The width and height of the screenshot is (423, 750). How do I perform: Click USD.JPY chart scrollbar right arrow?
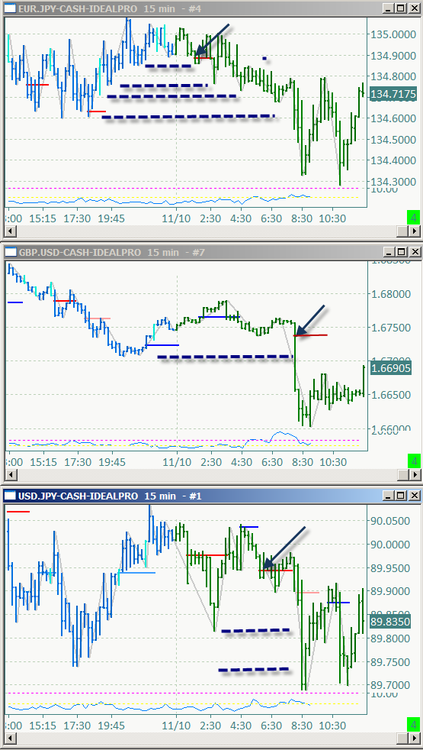coord(414,739)
